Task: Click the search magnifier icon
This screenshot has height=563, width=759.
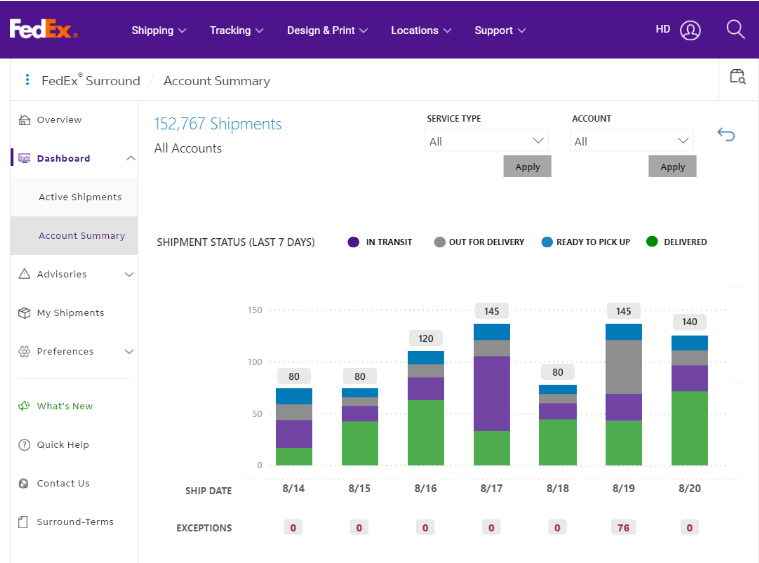Action: (x=735, y=30)
